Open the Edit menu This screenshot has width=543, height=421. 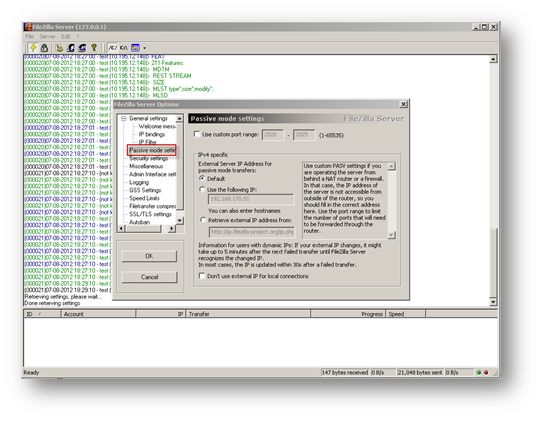(66, 36)
